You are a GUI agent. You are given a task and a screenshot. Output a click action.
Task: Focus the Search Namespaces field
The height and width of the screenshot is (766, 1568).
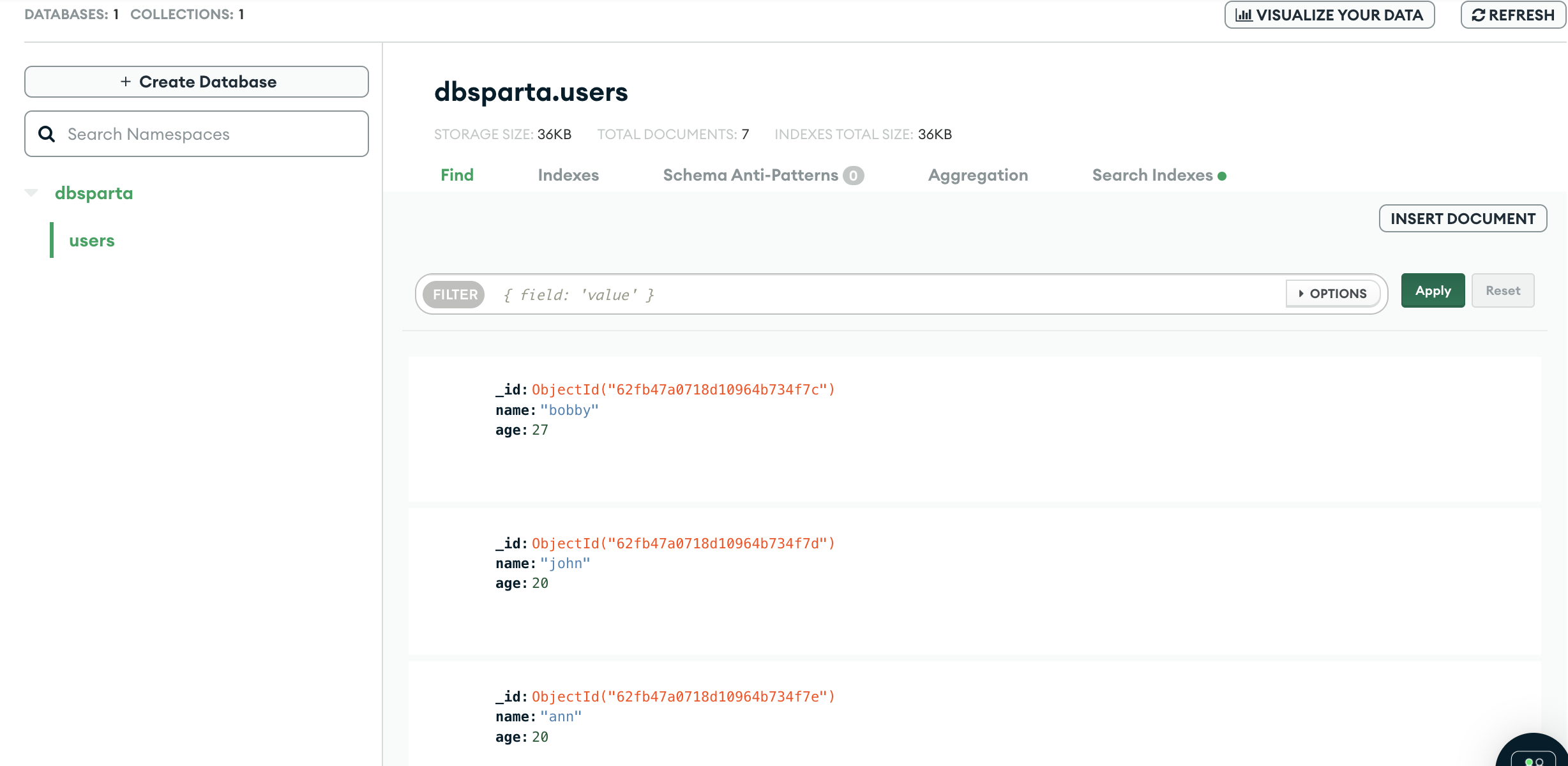coord(197,134)
